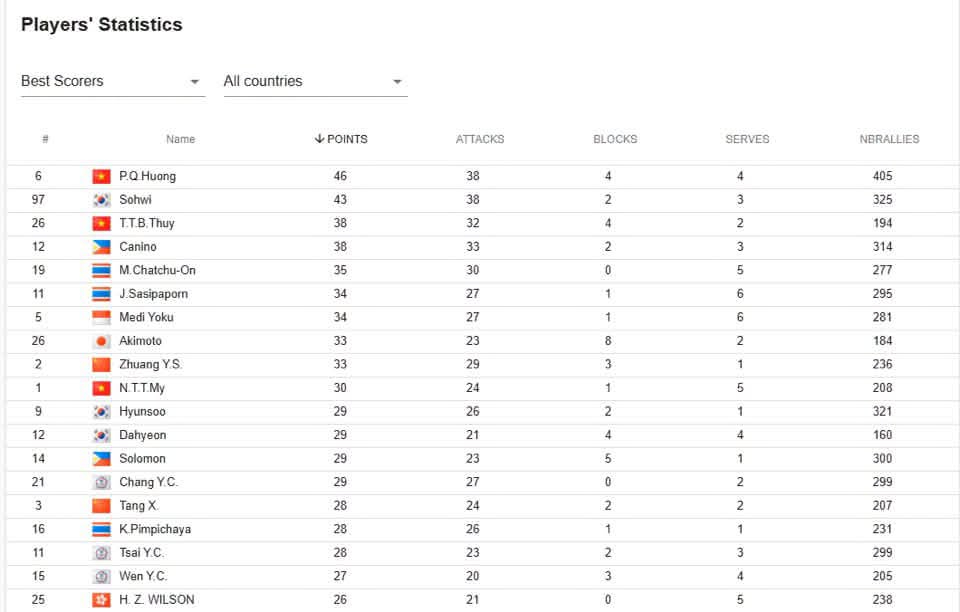Sort table by BLOCKS column header
The height and width of the screenshot is (612, 960).
coord(615,139)
